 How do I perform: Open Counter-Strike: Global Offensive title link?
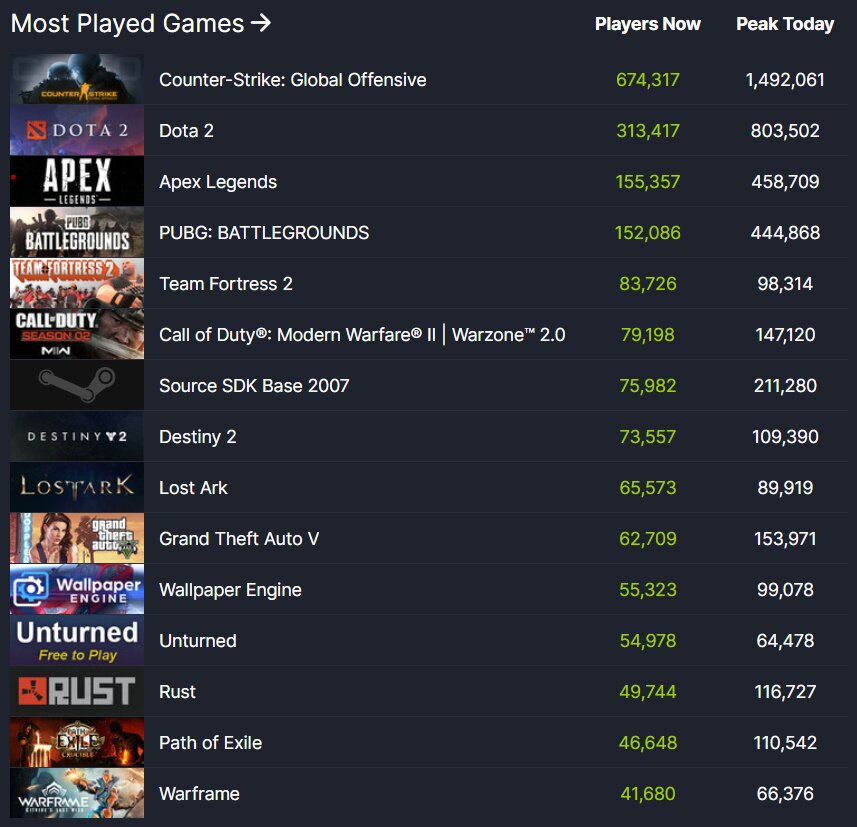[292, 80]
